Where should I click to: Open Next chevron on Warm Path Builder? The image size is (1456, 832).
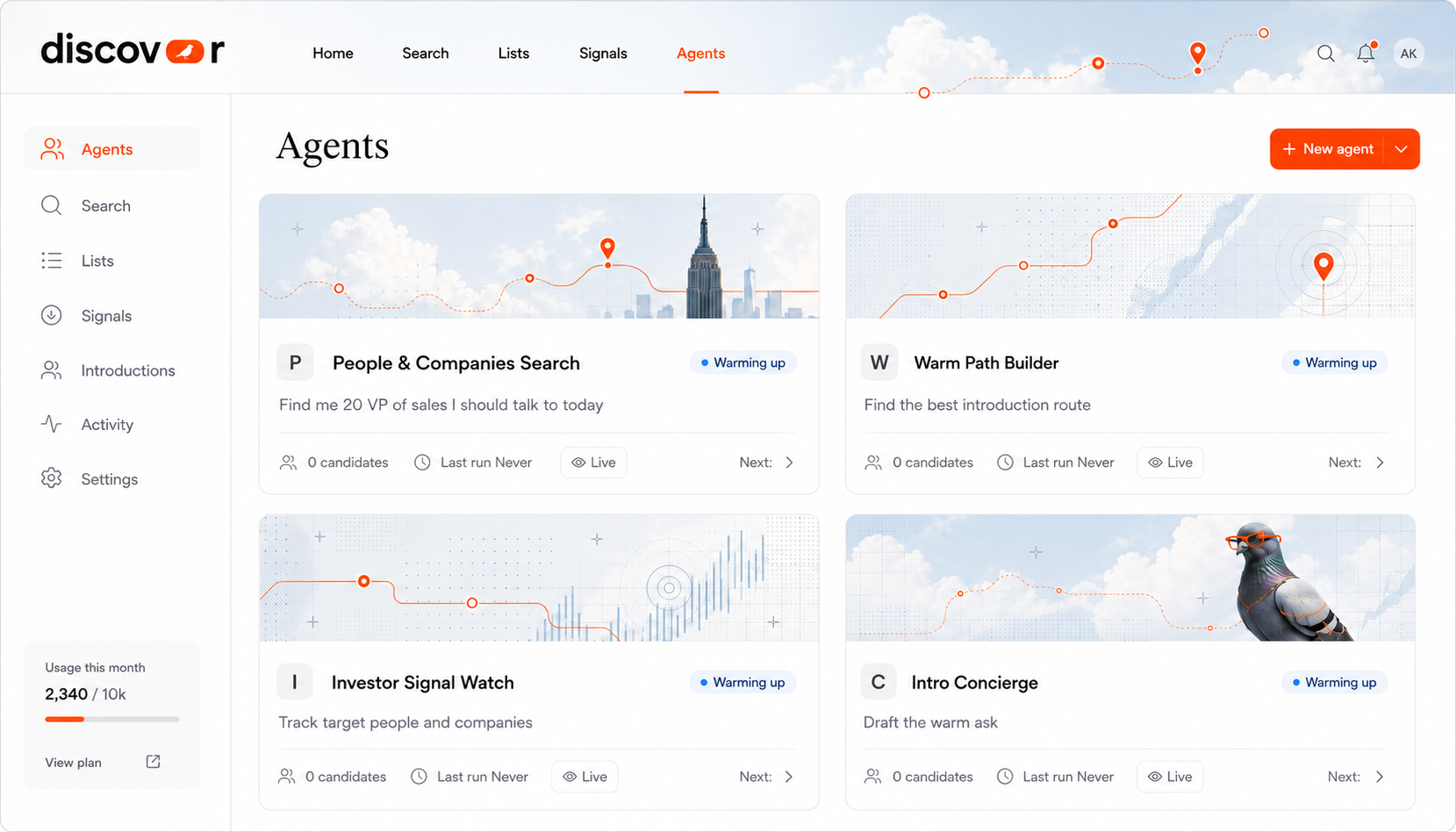[1380, 463]
